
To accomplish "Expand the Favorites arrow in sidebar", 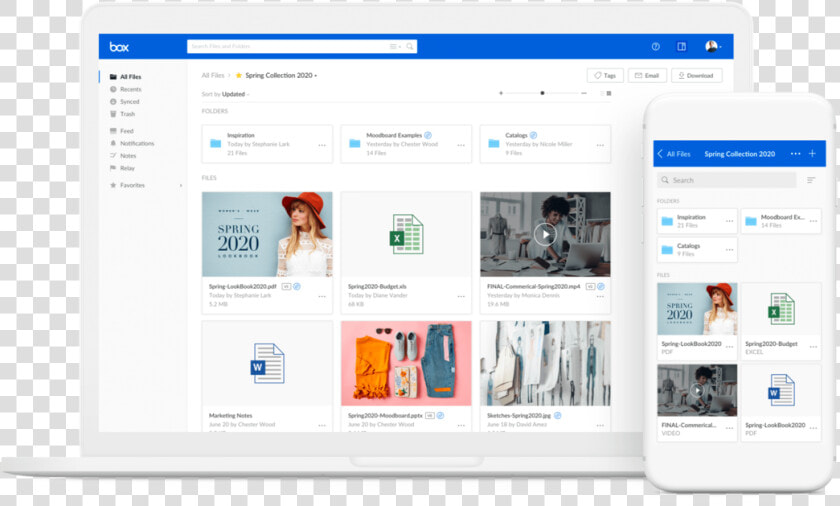I will tap(181, 185).
